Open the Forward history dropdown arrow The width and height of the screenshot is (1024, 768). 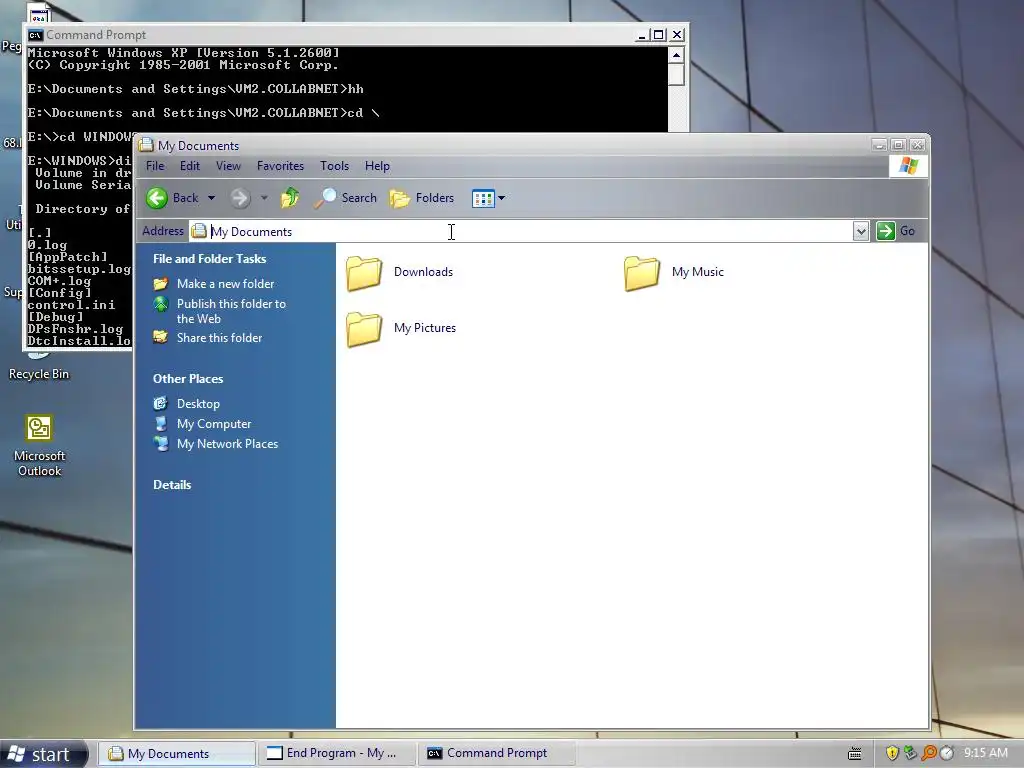pos(264,198)
